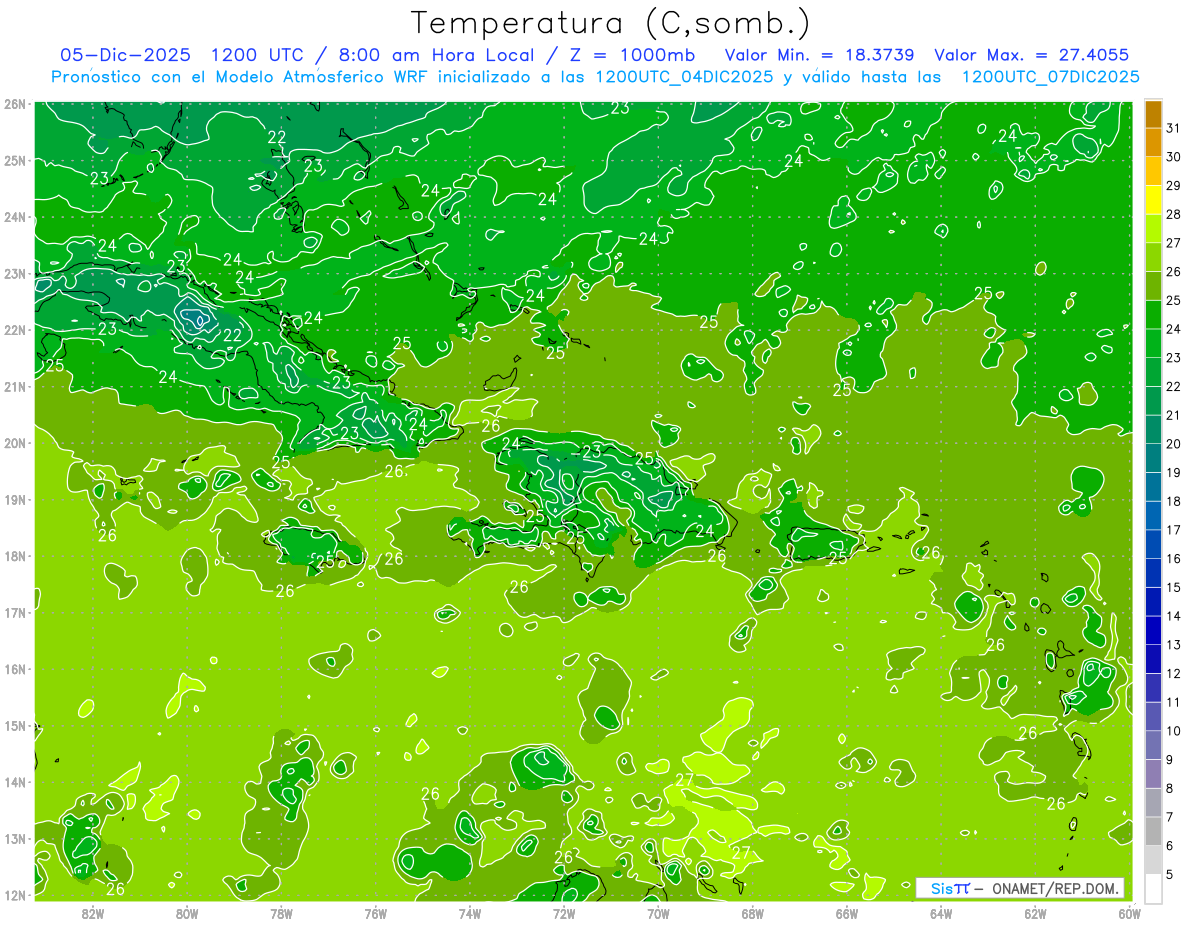Click the 25N latitude axis label
Viewport: 1200px width, 927px height.
(x=14, y=160)
